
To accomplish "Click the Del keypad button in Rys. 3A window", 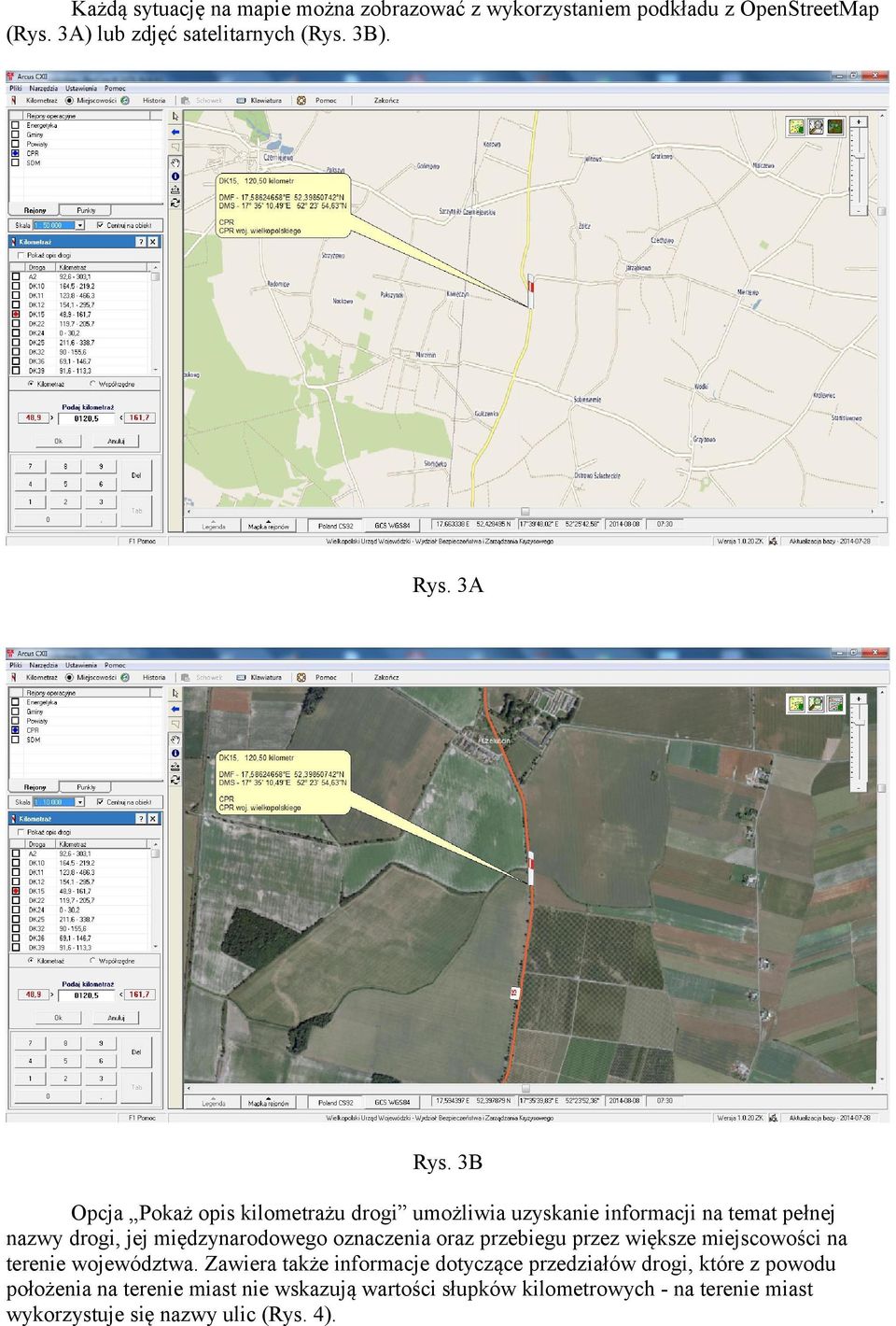I will point(136,475).
